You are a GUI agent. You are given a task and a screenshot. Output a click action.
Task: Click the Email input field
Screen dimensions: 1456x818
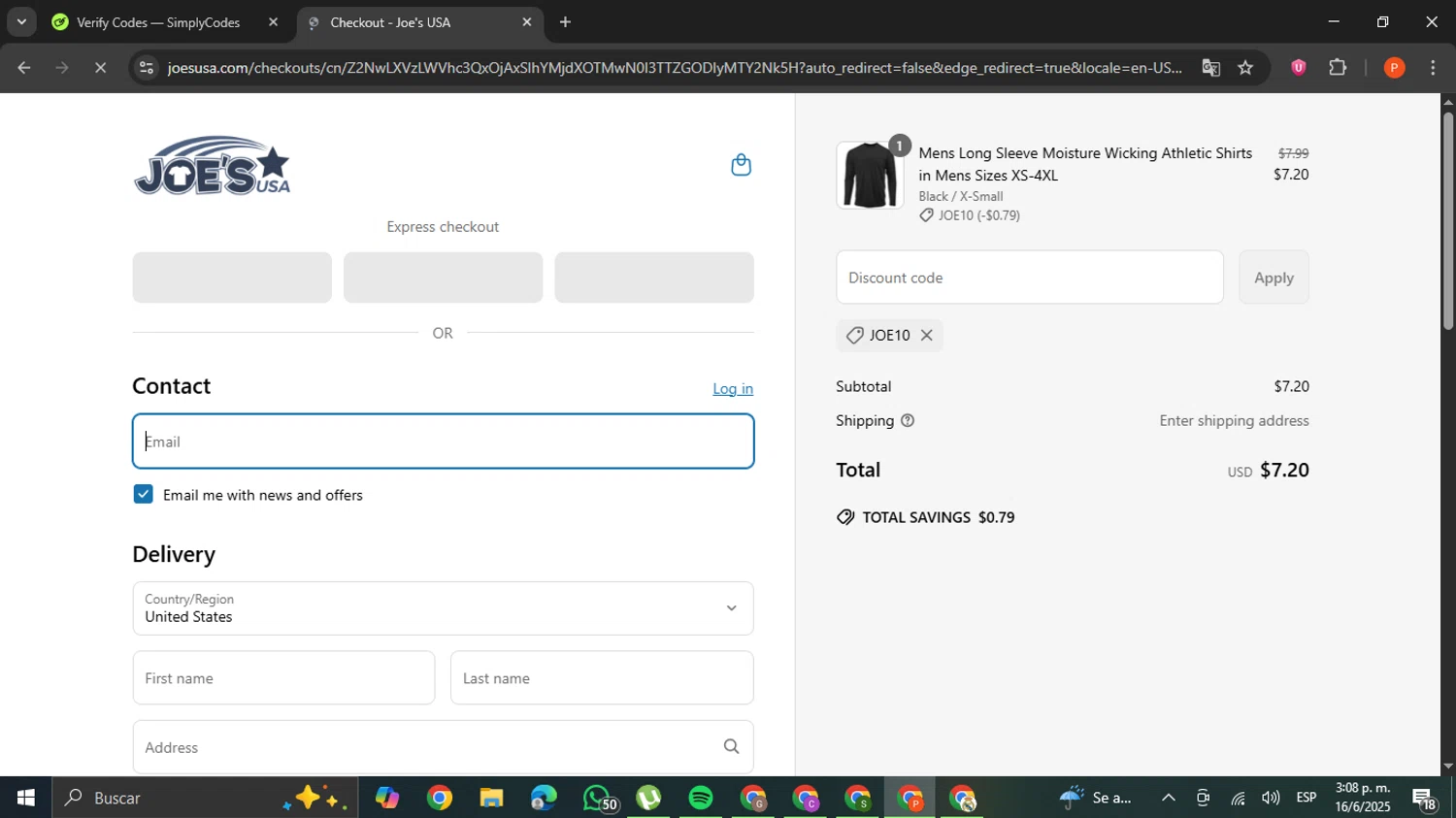pyautogui.click(x=443, y=442)
